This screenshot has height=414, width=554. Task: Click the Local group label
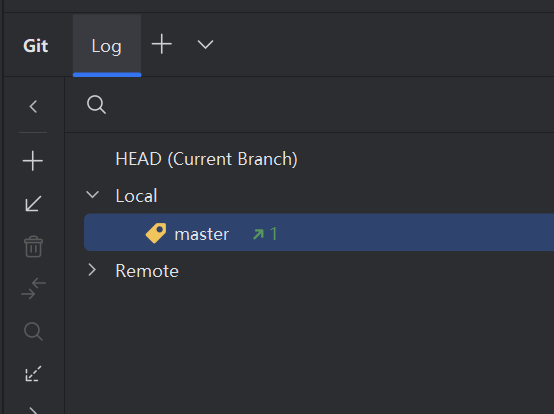136,196
